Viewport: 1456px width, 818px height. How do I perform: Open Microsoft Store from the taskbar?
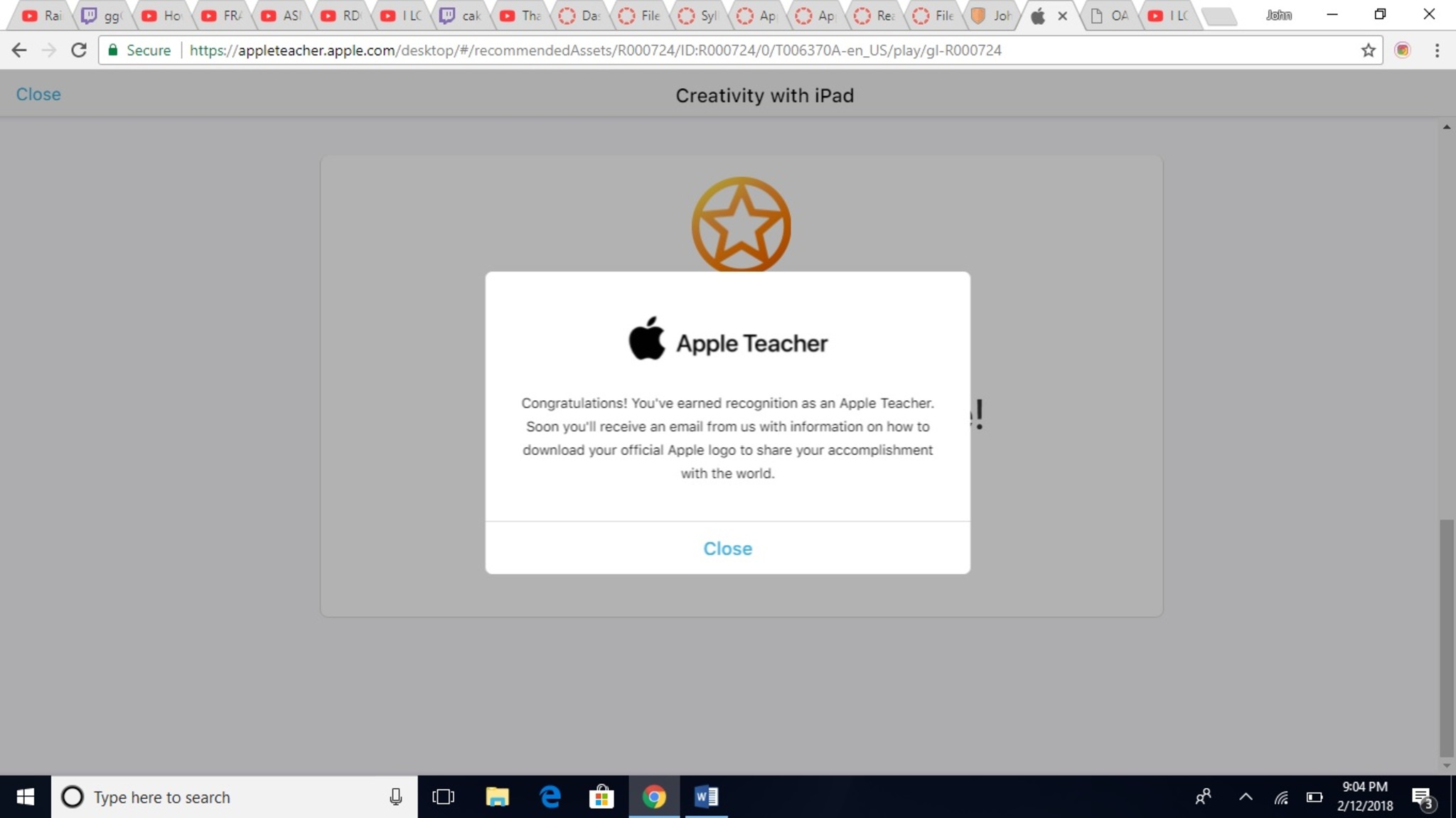601,797
